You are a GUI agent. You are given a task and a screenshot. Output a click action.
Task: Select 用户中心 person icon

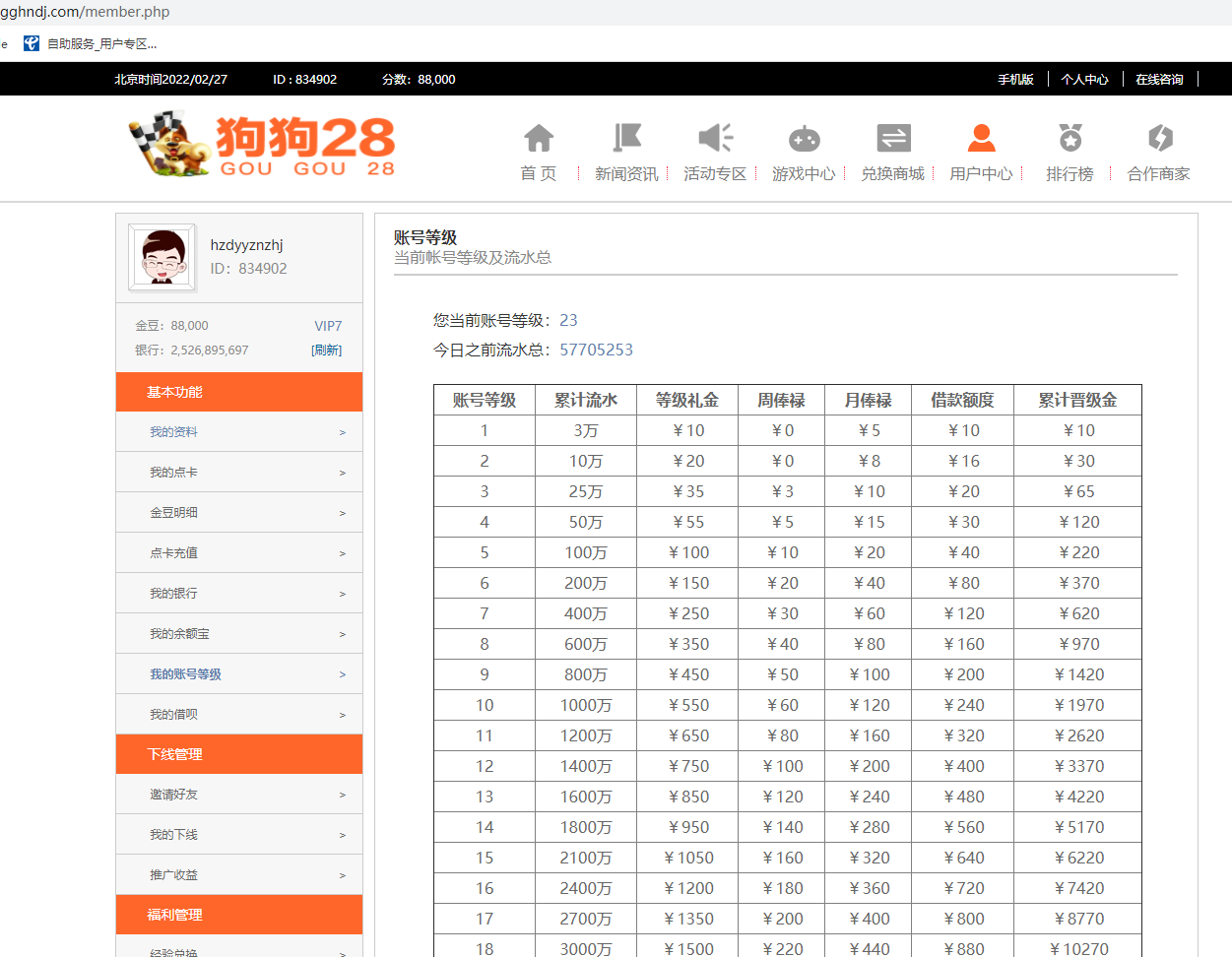(981, 138)
